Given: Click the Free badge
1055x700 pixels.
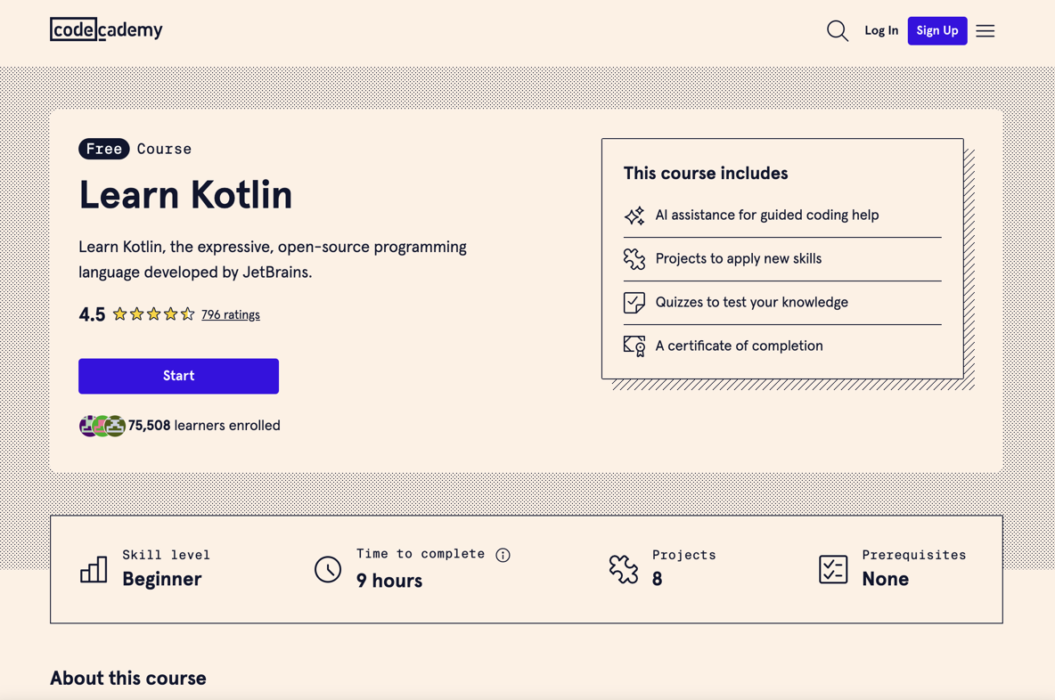Looking at the screenshot, I should [104, 149].
